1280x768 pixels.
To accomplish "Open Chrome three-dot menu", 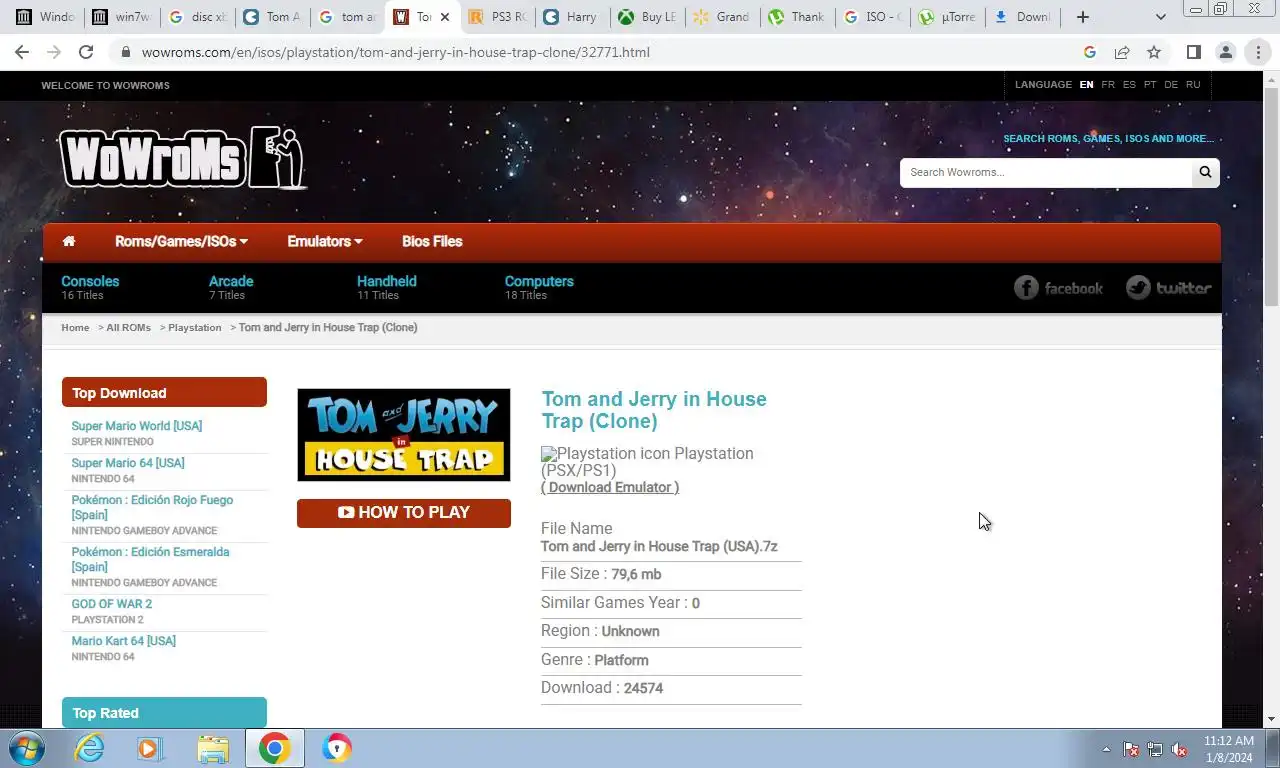I will [1257, 52].
